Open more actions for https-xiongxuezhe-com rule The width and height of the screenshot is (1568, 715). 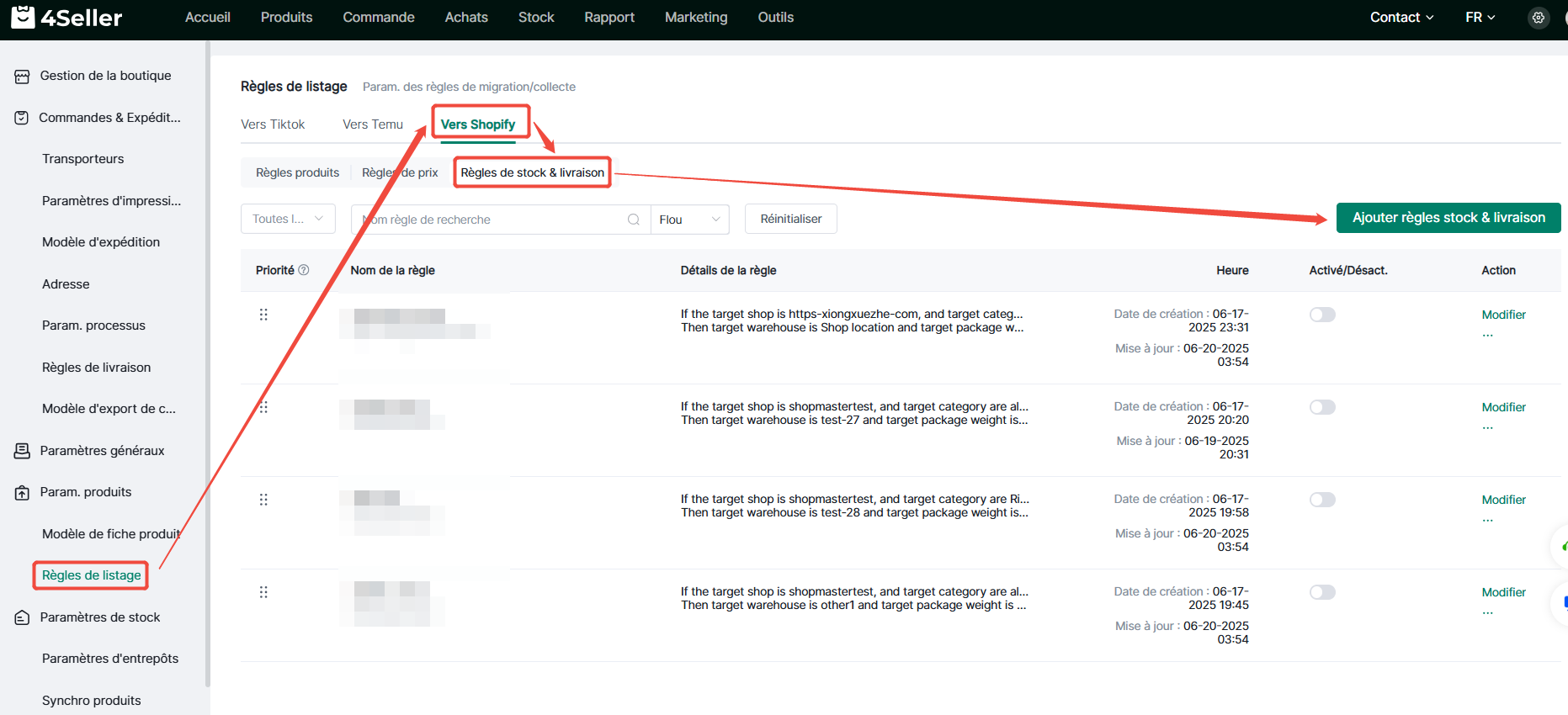1488,334
